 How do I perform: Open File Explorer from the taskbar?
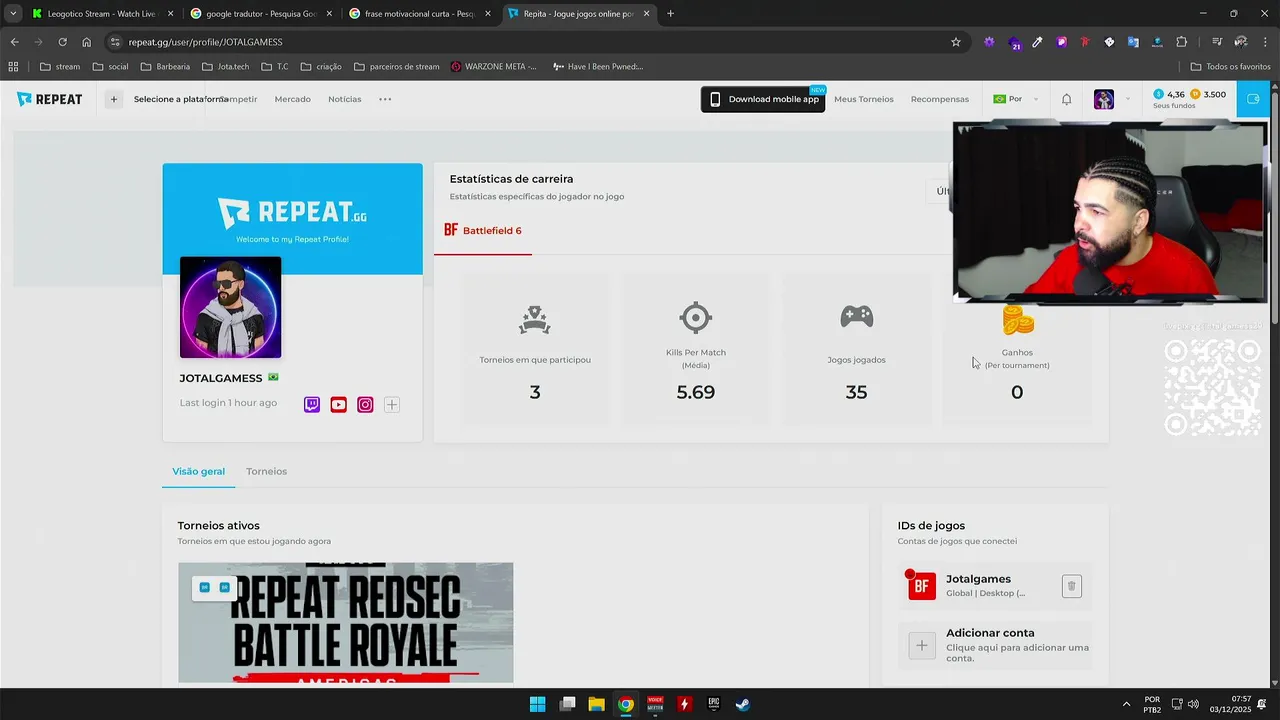tap(596, 704)
